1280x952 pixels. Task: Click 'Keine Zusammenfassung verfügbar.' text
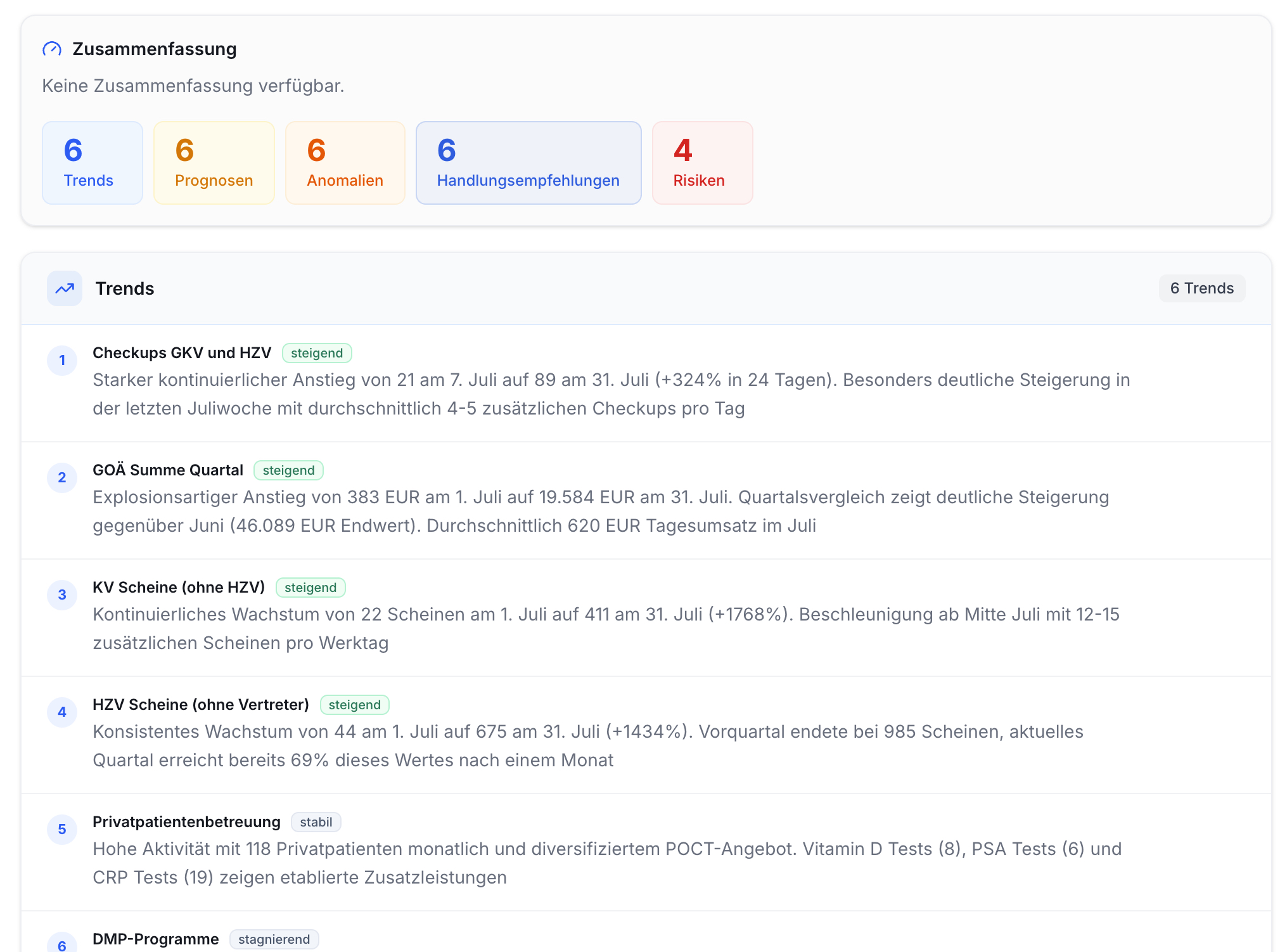pos(193,86)
